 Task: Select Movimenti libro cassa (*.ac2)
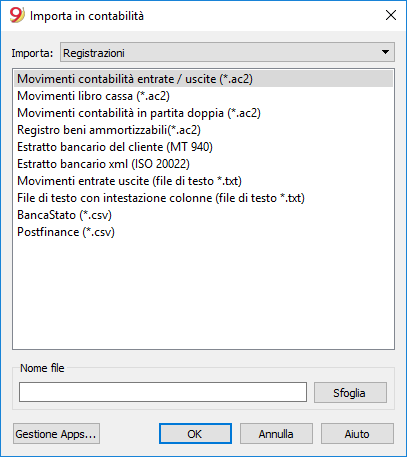click(x=203, y=96)
